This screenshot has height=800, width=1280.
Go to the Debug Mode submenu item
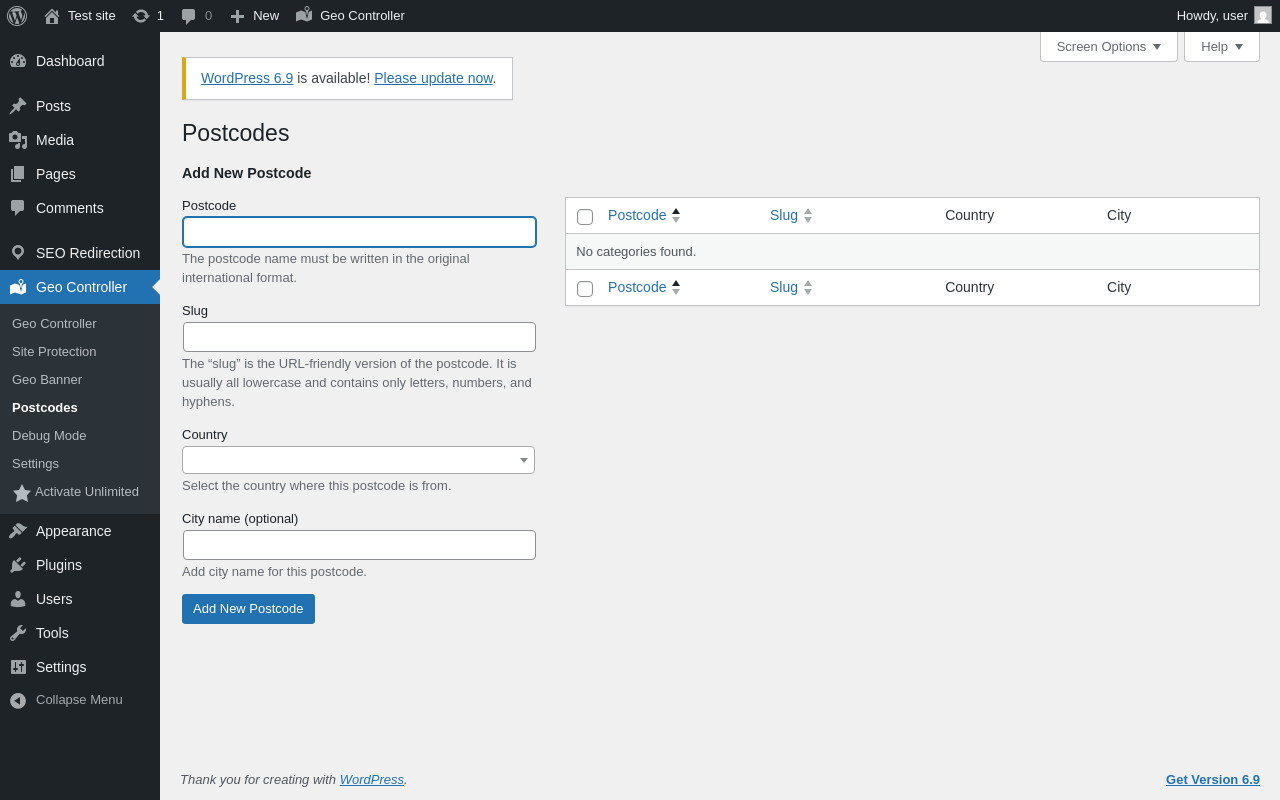49,436
